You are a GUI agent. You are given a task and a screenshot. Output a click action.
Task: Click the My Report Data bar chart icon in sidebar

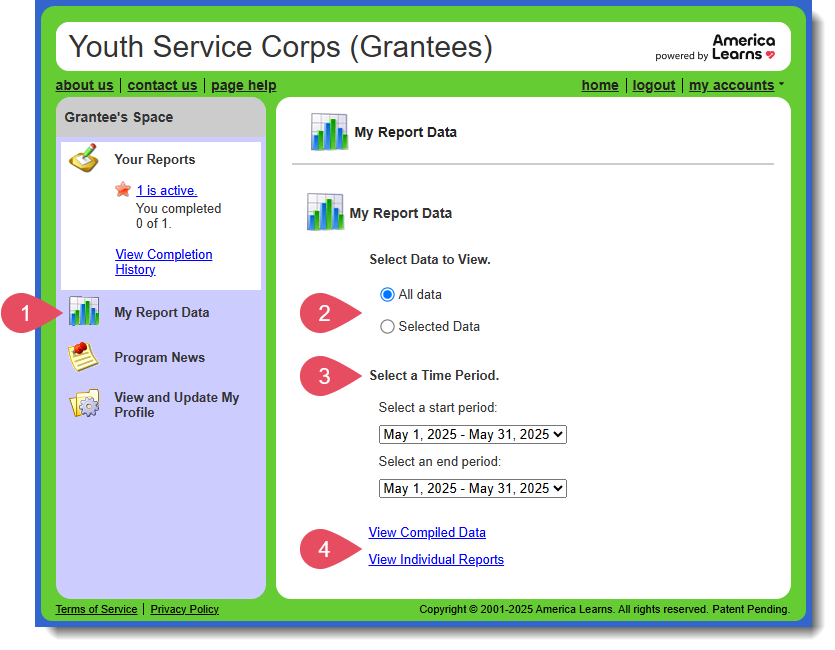[x=84, y=311]
